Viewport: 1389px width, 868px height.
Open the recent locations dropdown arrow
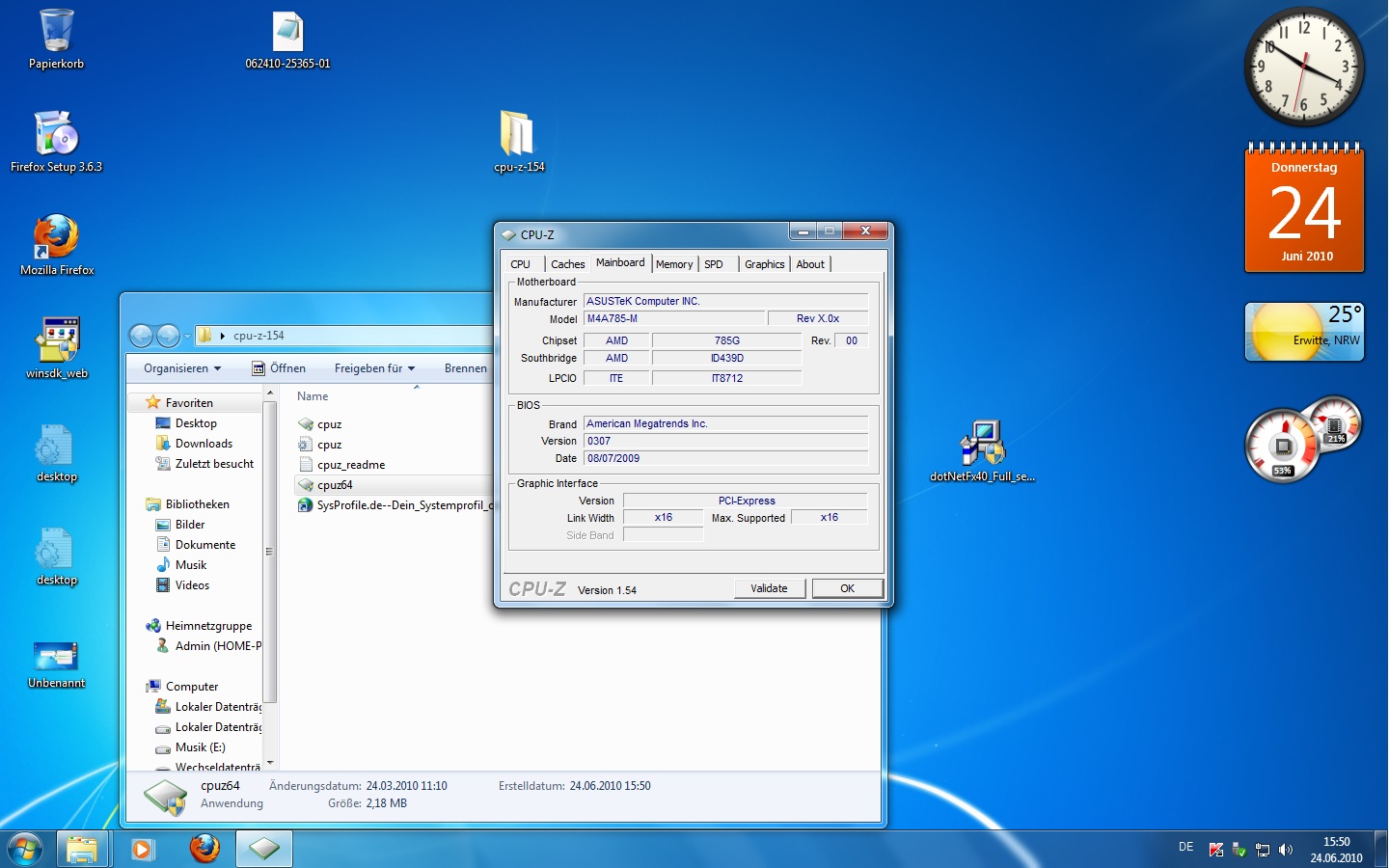click(187, 336)
